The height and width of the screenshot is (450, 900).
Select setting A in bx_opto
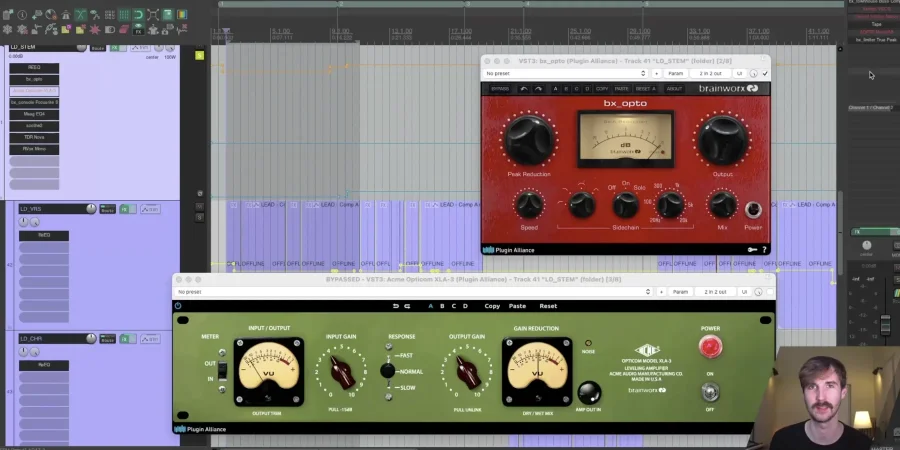point(555,89)
